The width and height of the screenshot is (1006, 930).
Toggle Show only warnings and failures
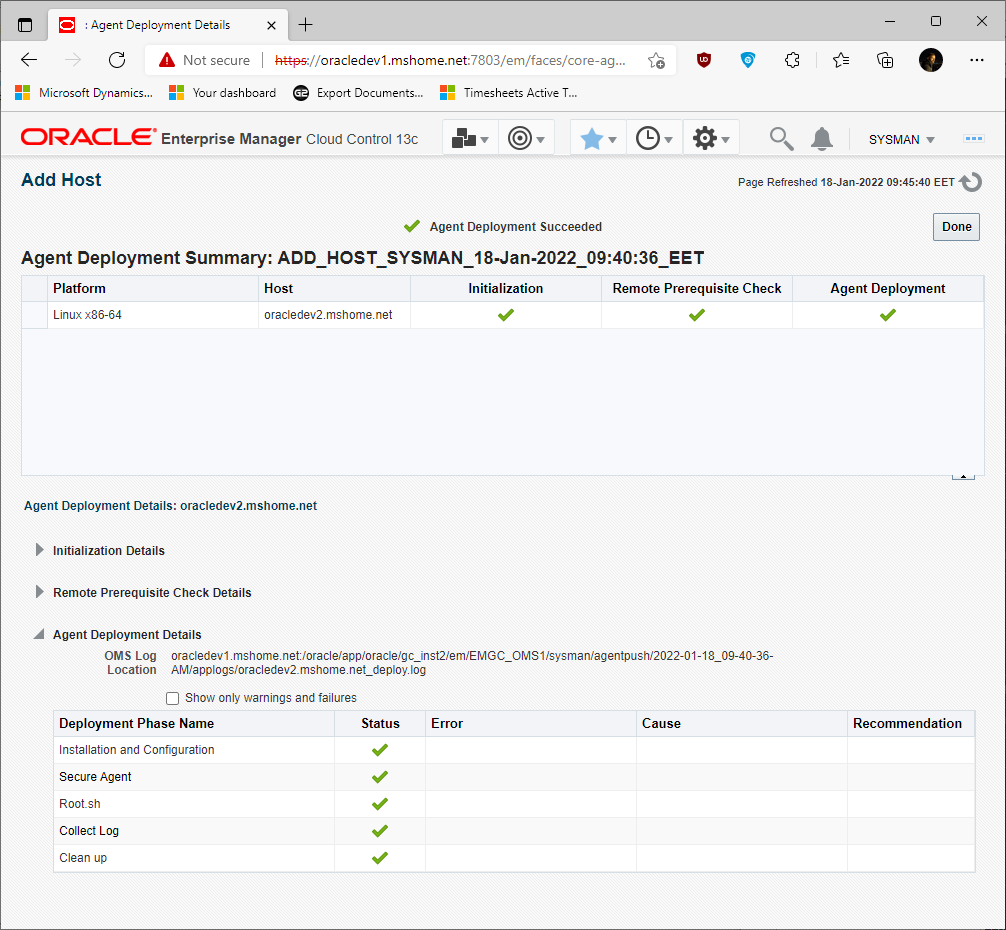click(x=172, y=698)
